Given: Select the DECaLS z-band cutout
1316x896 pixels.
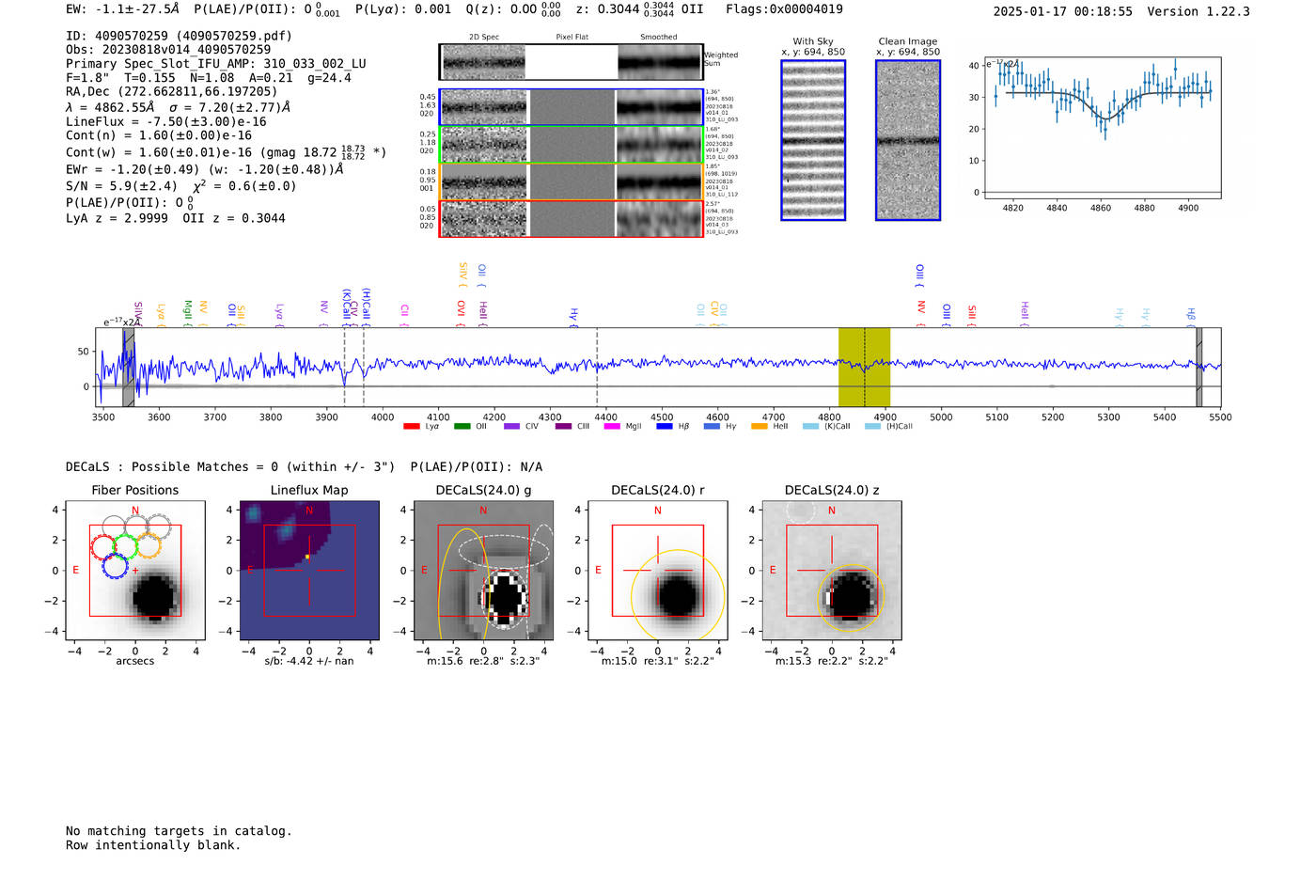Looking at the screenshot, I should 832,571.
